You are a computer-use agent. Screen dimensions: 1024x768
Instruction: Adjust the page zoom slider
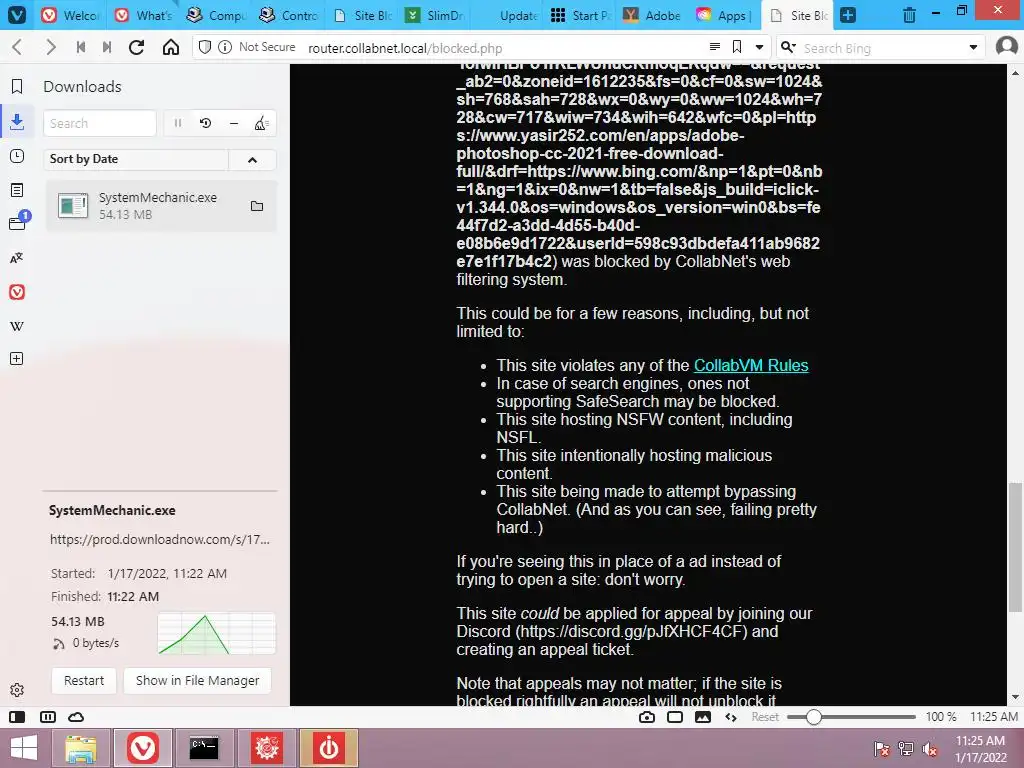click(x=851, y=717)
